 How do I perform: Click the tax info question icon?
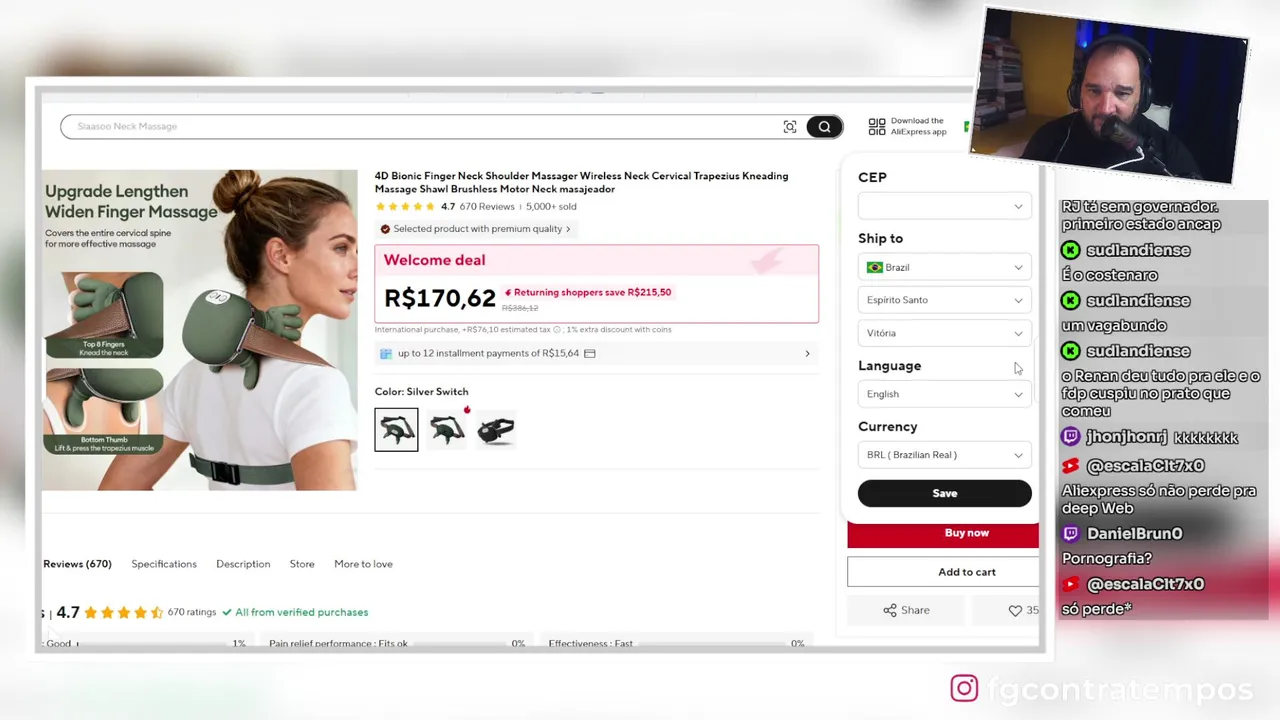click(x=557, y=329)
